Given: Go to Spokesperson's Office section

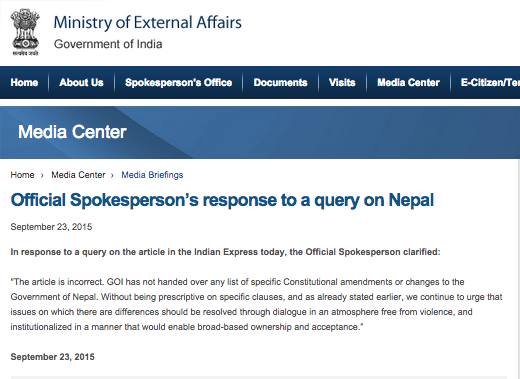Looking at the screenshot, I should click(178, 82).
